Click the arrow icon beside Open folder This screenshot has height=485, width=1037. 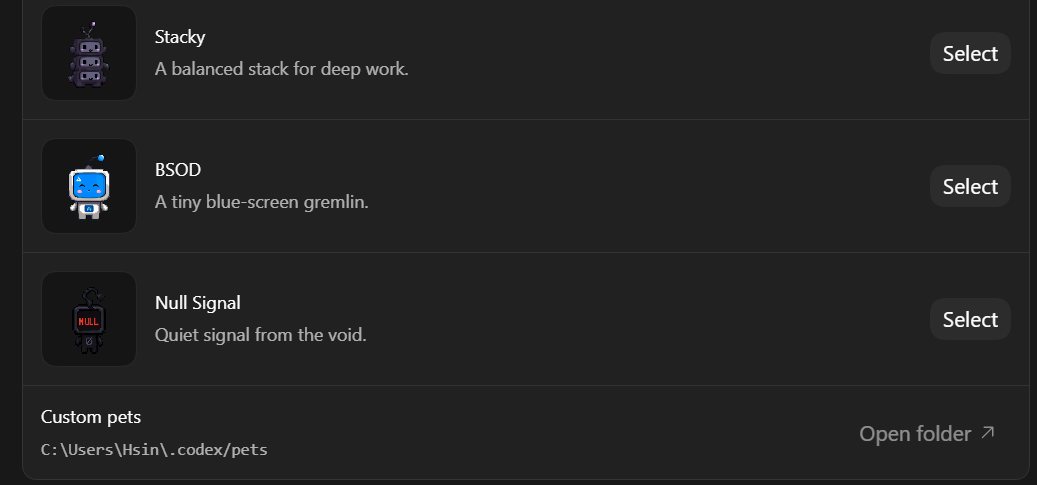click(x=987, y=433)
